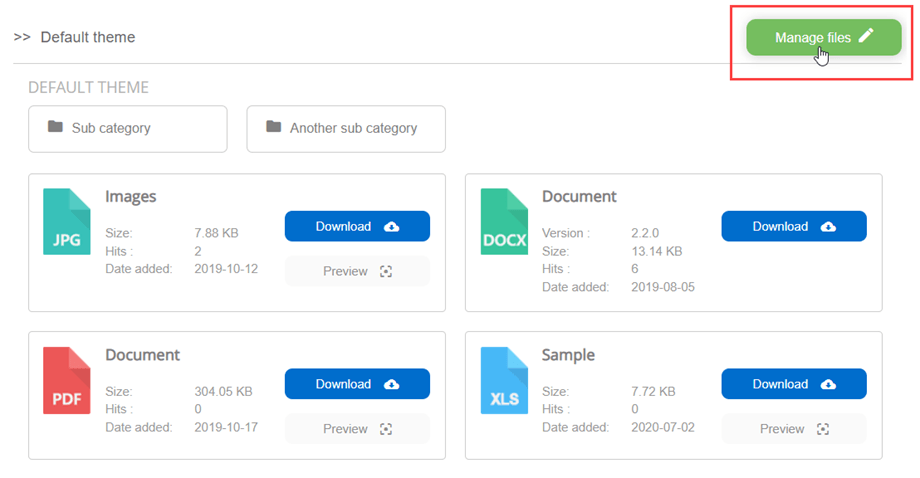The image size is (920, 478).
Task: Preview the Sample XLS file
Action: 794,429
